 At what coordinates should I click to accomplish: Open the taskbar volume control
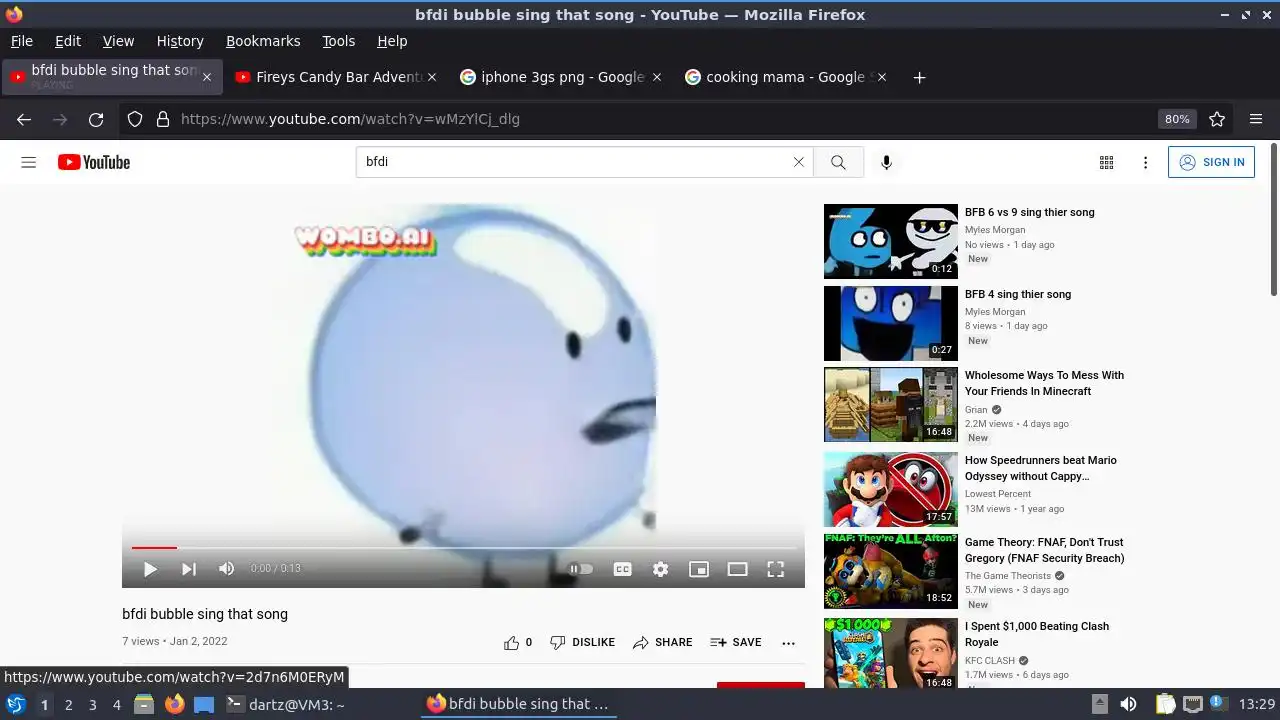1128,704
